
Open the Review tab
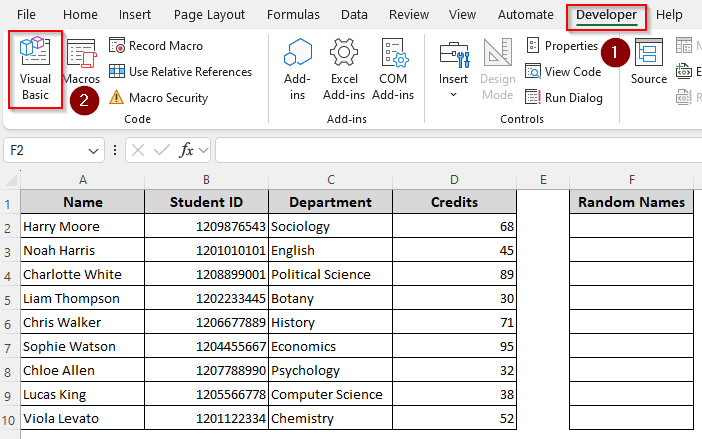pos(409,15)
